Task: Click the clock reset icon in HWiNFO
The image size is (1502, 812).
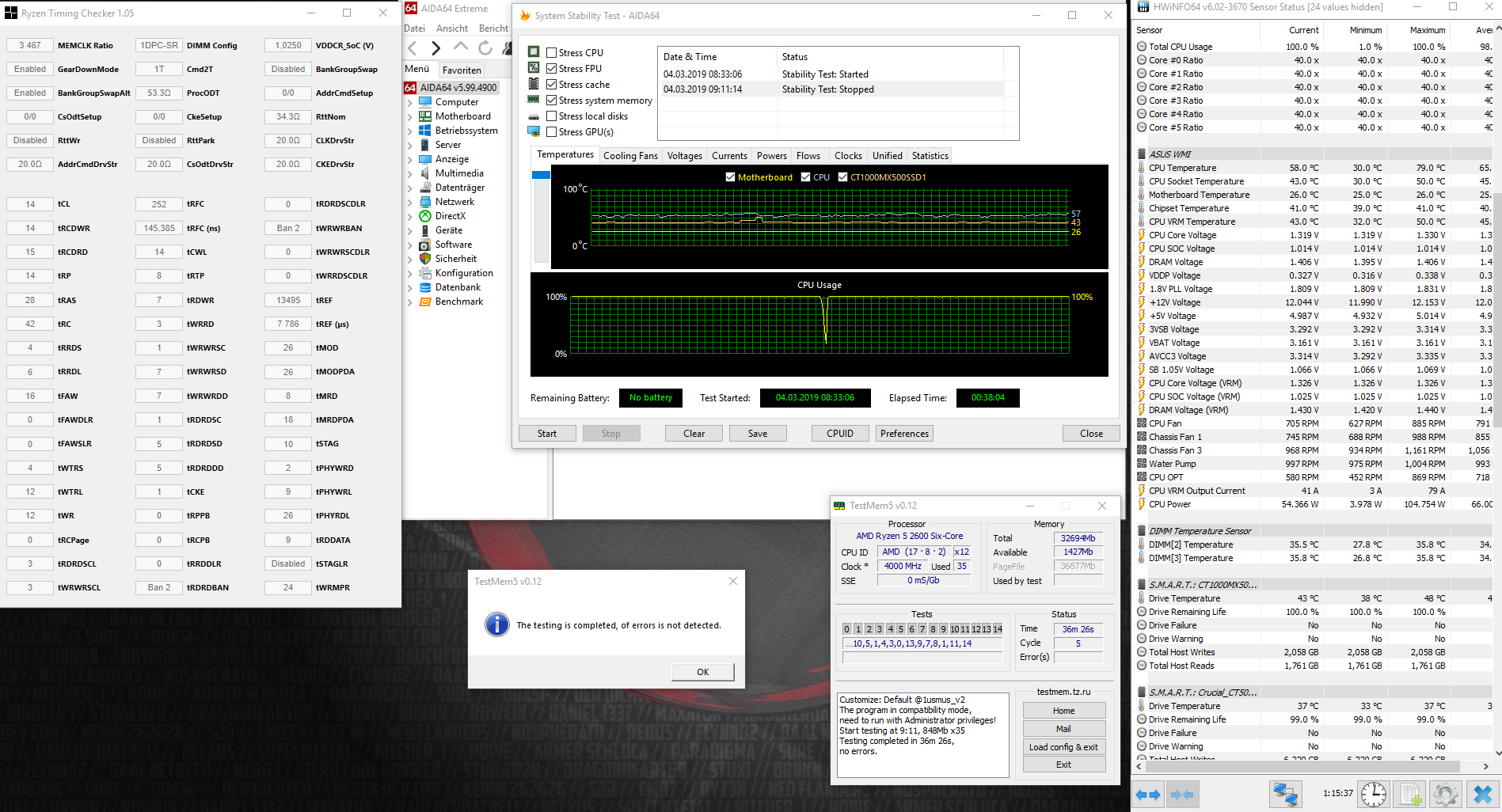Action: pos(1374,794)
